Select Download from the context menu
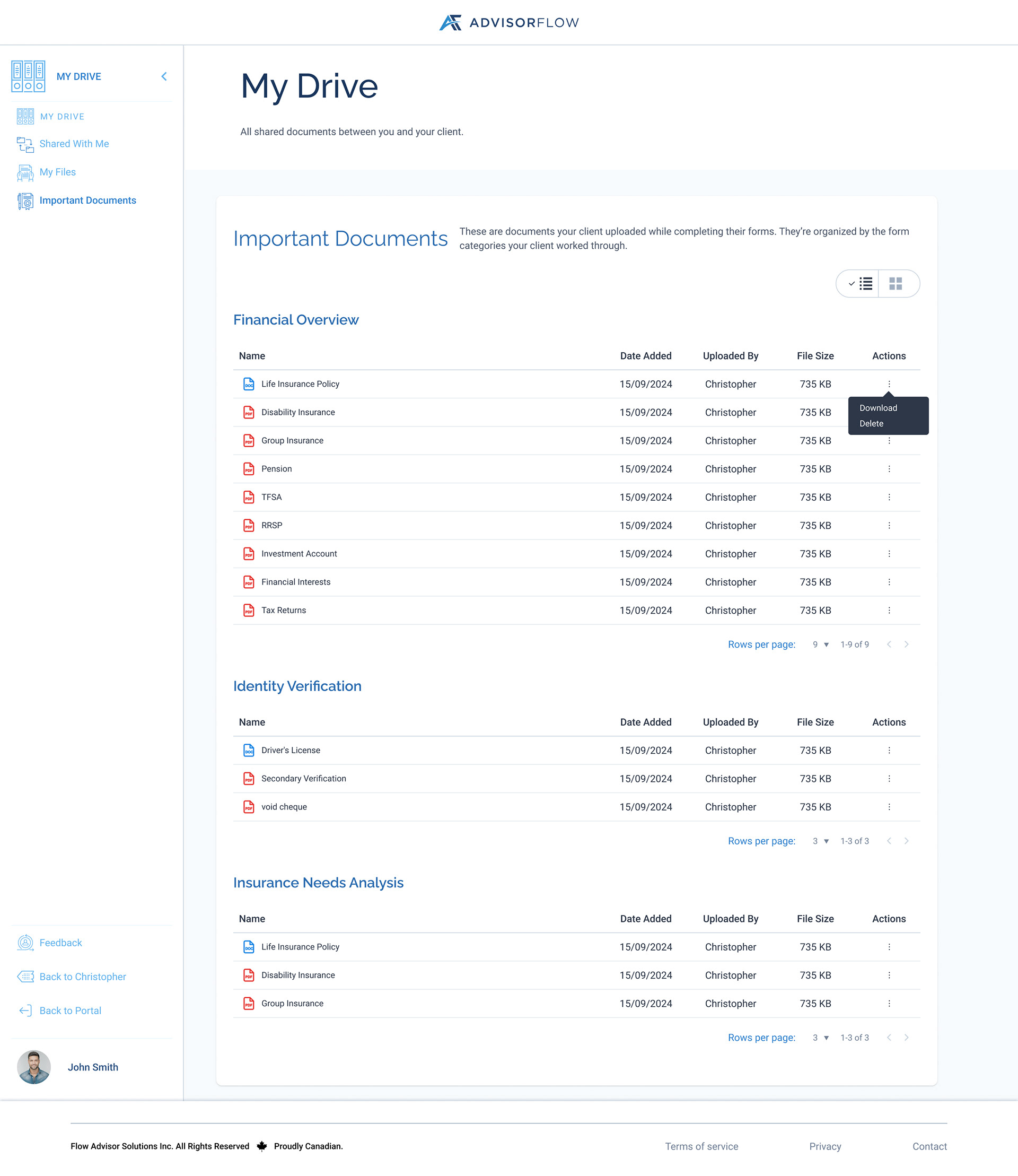This screenshot has height=1176, width=1018. click(x=878, y=407)
